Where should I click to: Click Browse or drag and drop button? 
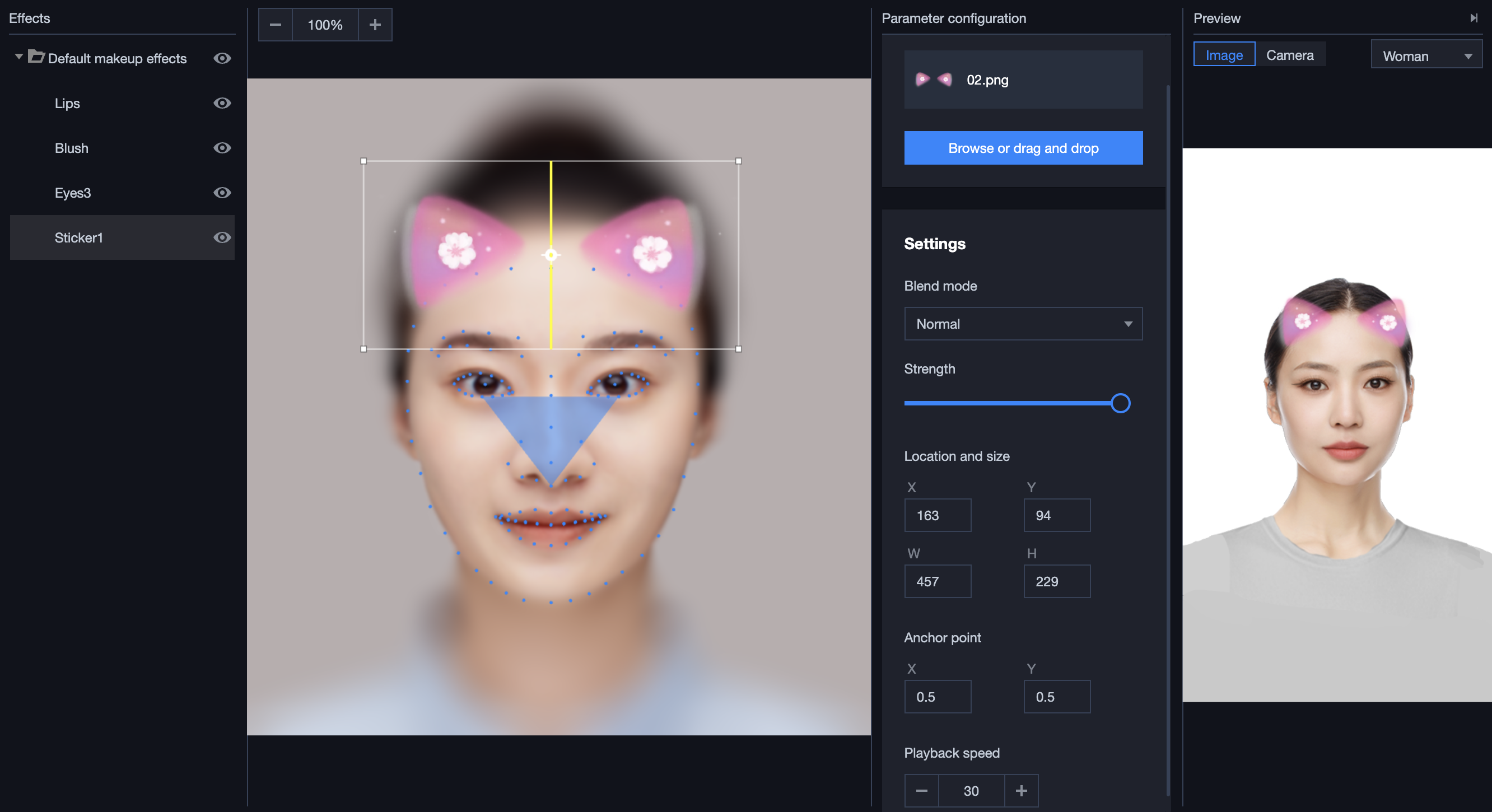coord(1023,148)
